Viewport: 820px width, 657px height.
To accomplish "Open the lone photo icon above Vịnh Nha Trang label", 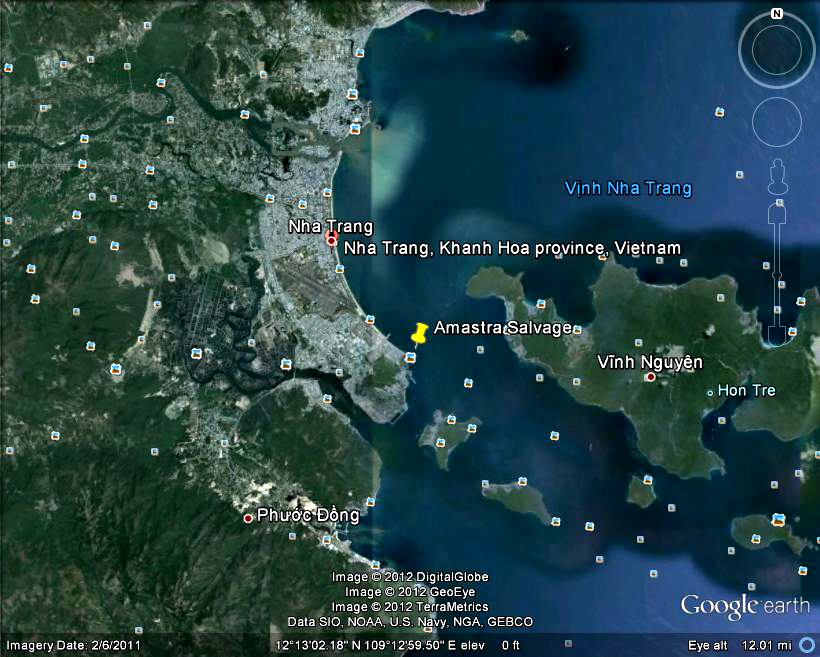I will 720,112.
